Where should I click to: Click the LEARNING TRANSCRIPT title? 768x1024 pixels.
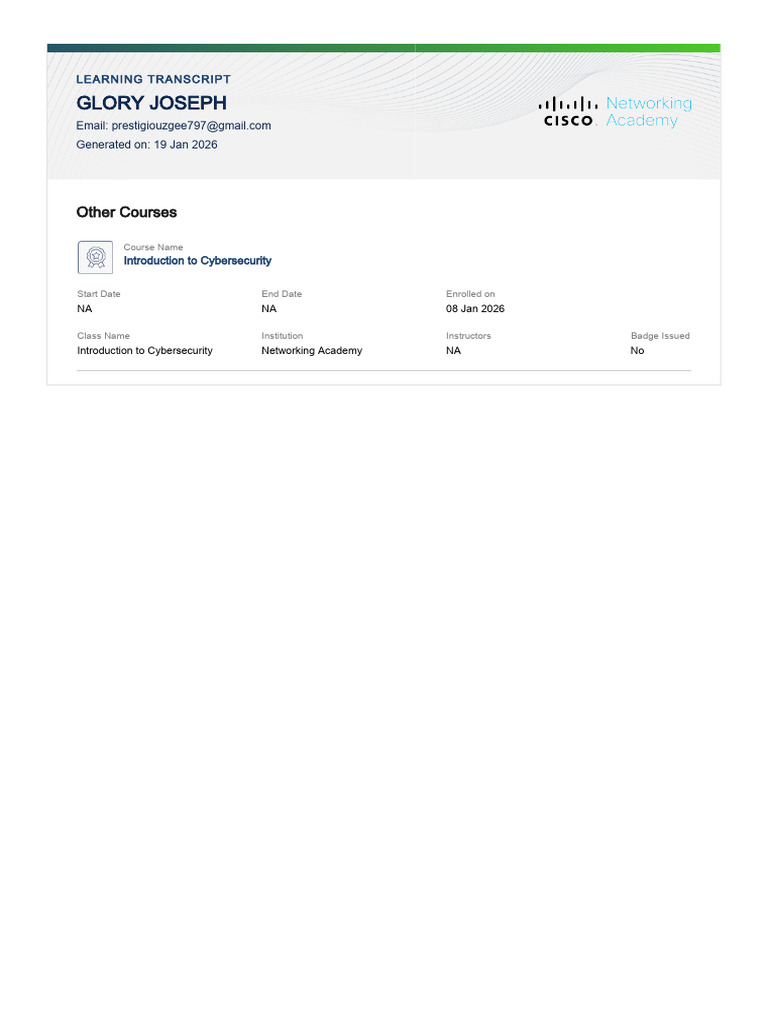(x=153, y=79)
